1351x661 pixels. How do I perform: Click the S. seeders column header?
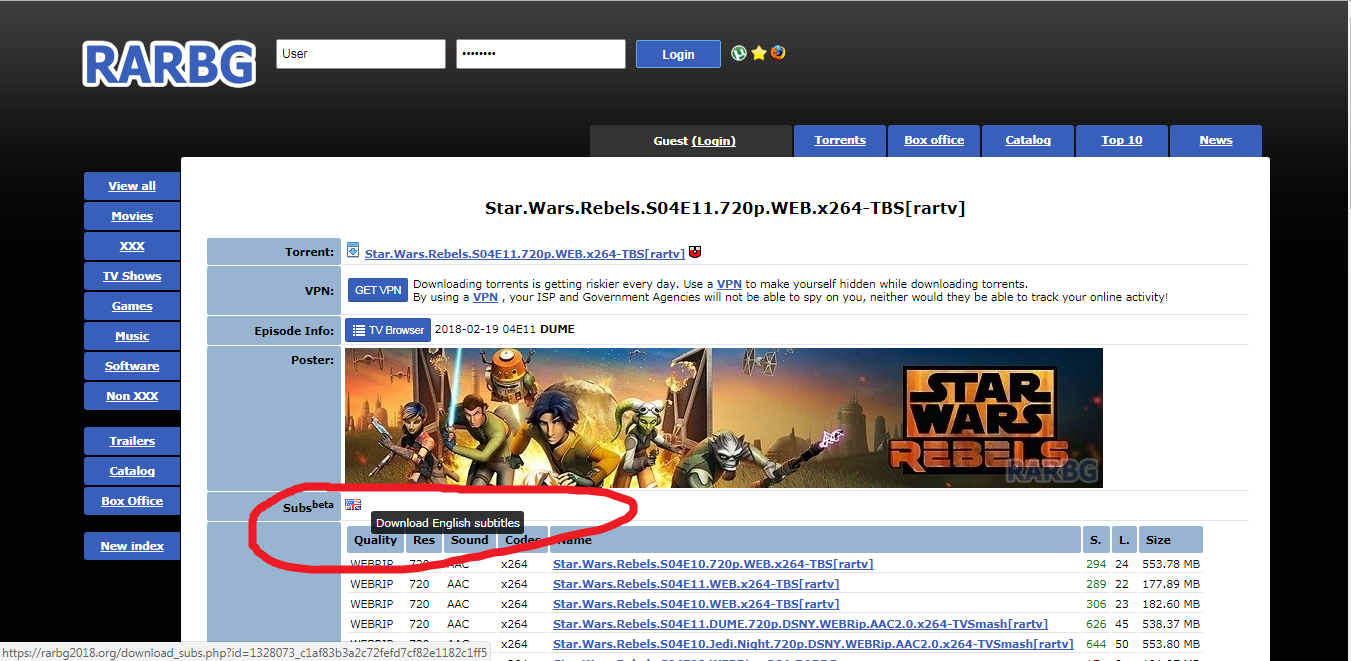[x=1096, y=540]
